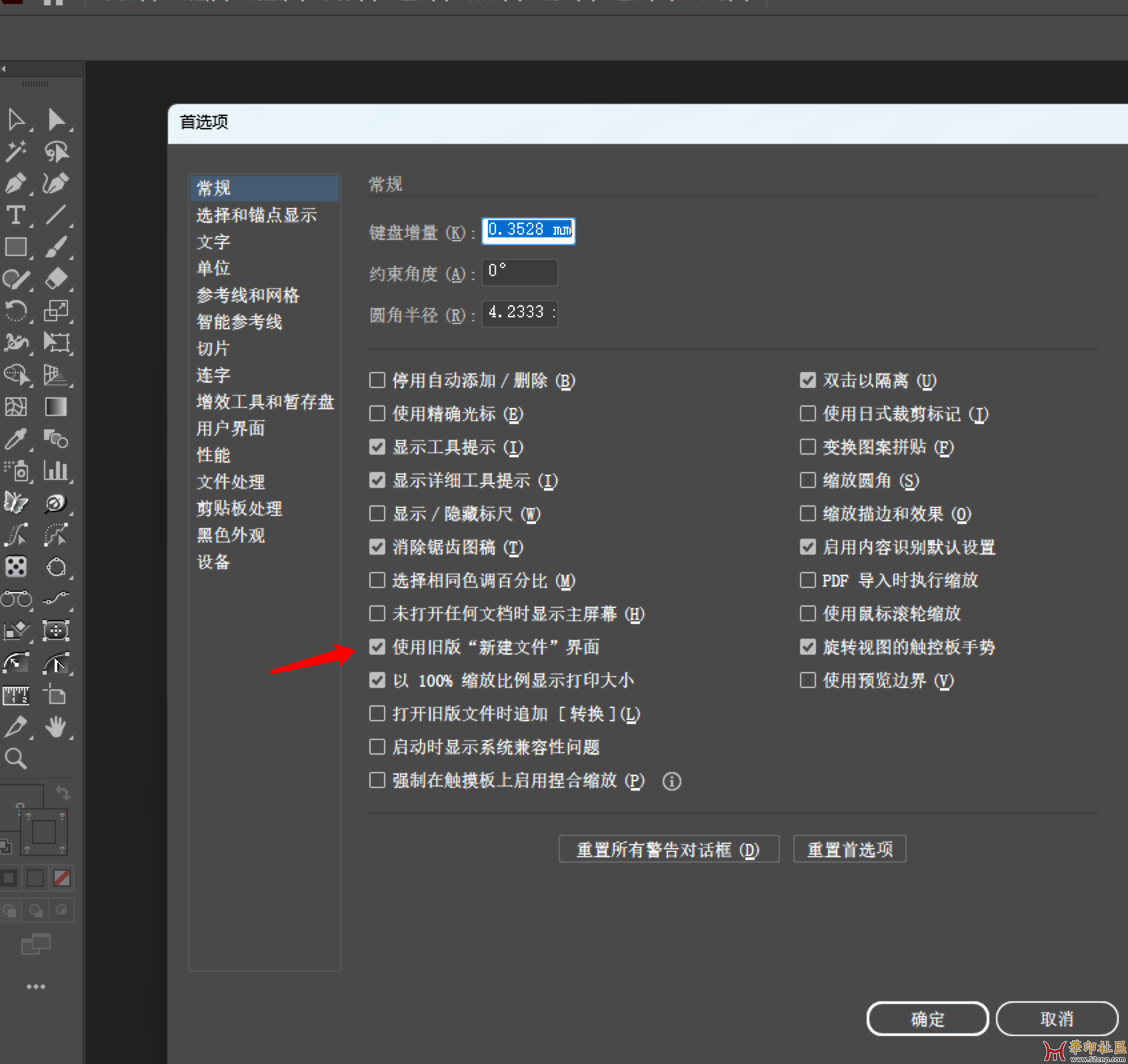Image resolution: width=1128 pixels, height=1064 pixels.
Task: Uncheck 使用旧版“新建文件”界面 checkbox
Action: click(377, 647)
